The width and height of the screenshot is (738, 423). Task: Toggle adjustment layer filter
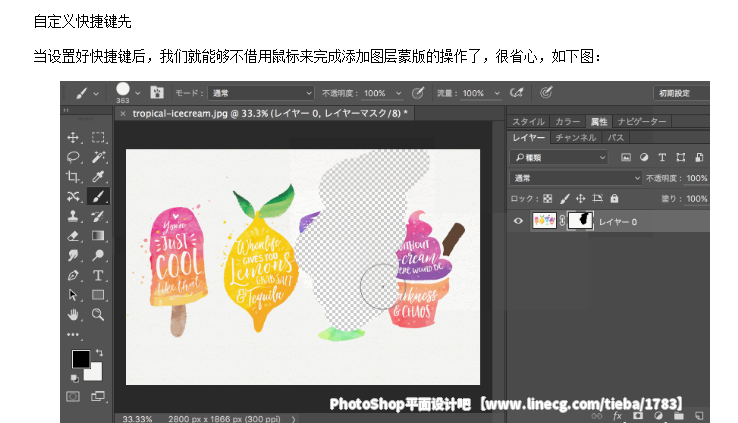click(644, 158)
